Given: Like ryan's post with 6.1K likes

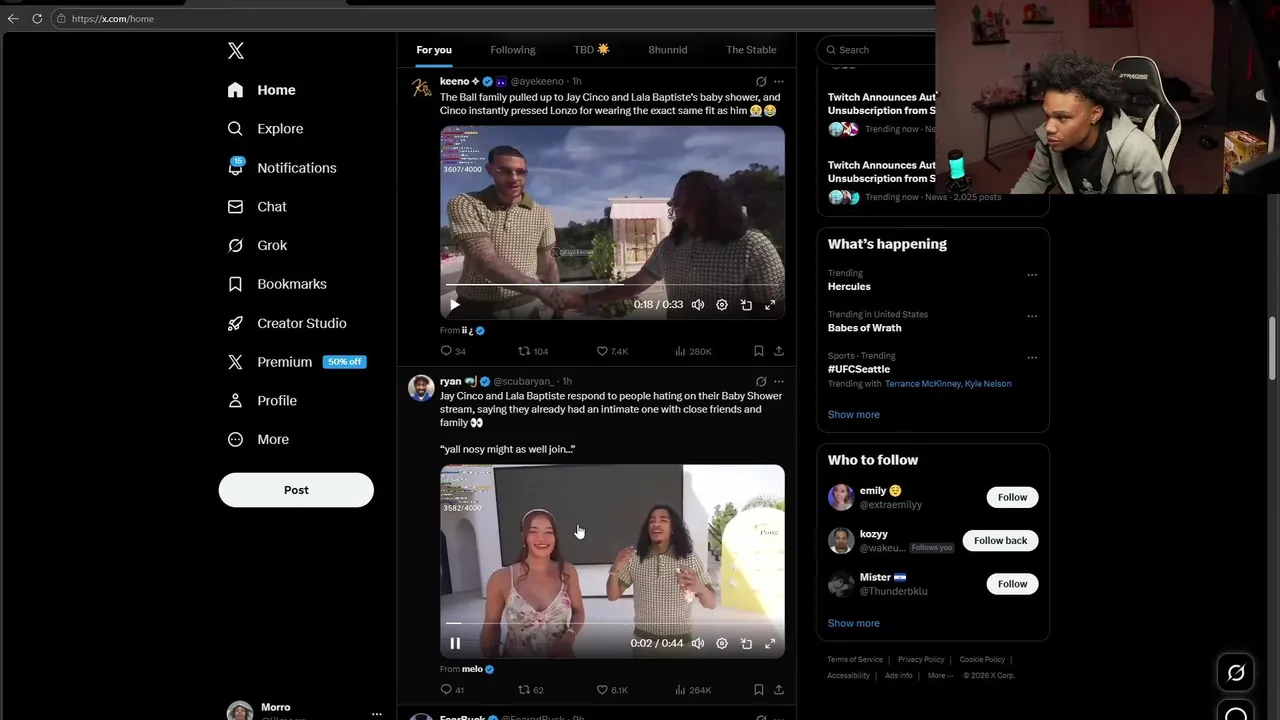Looking at the screenshot, I should tap(612, 690).
